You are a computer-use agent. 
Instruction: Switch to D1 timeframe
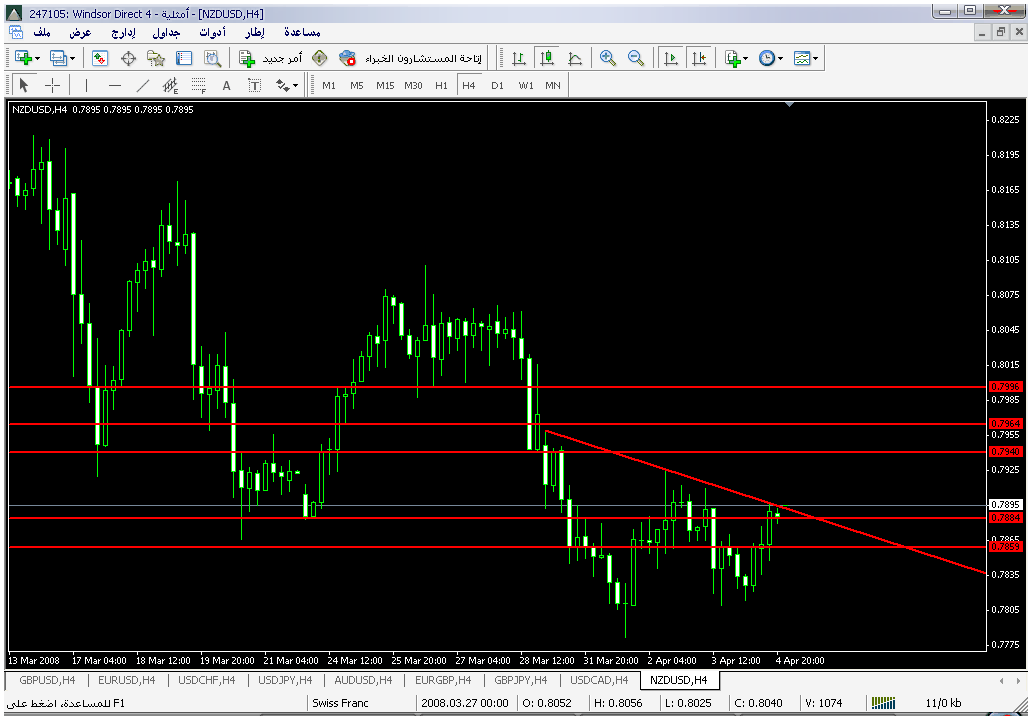pos(497,85)
